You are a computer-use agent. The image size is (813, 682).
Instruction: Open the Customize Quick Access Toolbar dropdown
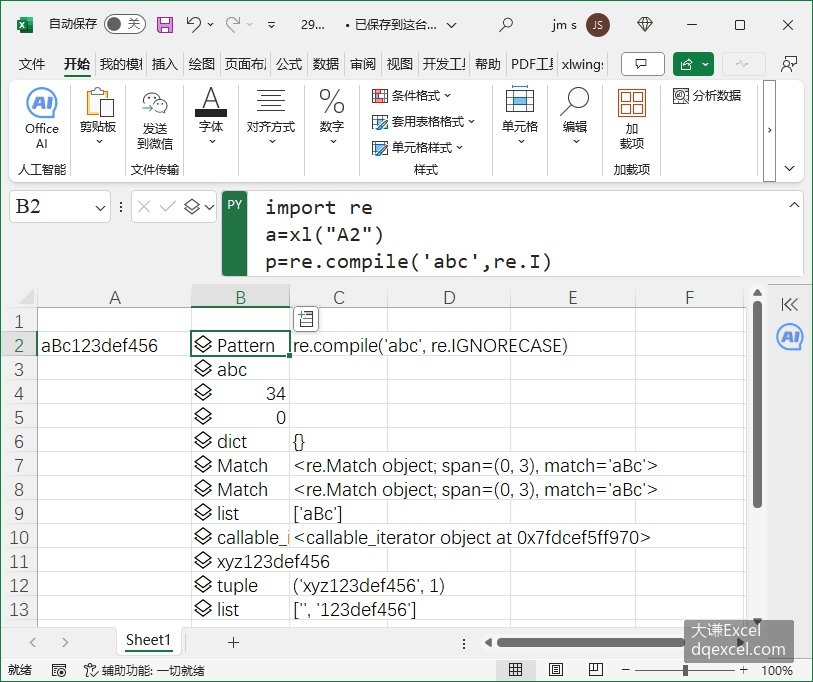point(271,24)
